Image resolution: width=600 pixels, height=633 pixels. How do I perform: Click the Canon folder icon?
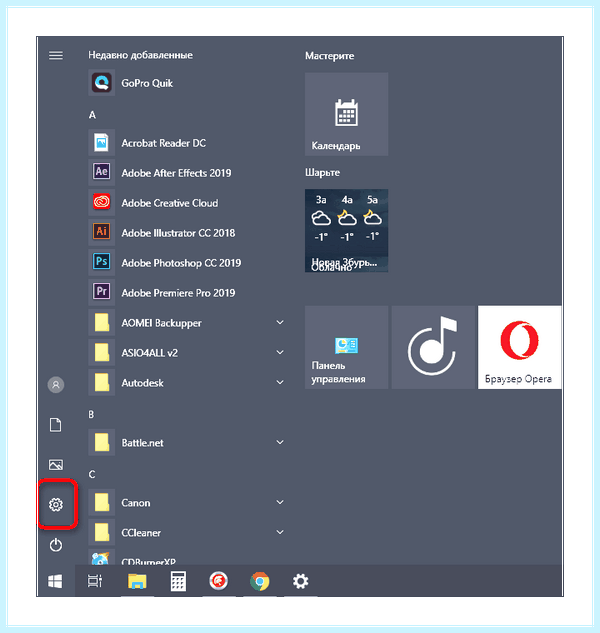(x=101, y=502)
